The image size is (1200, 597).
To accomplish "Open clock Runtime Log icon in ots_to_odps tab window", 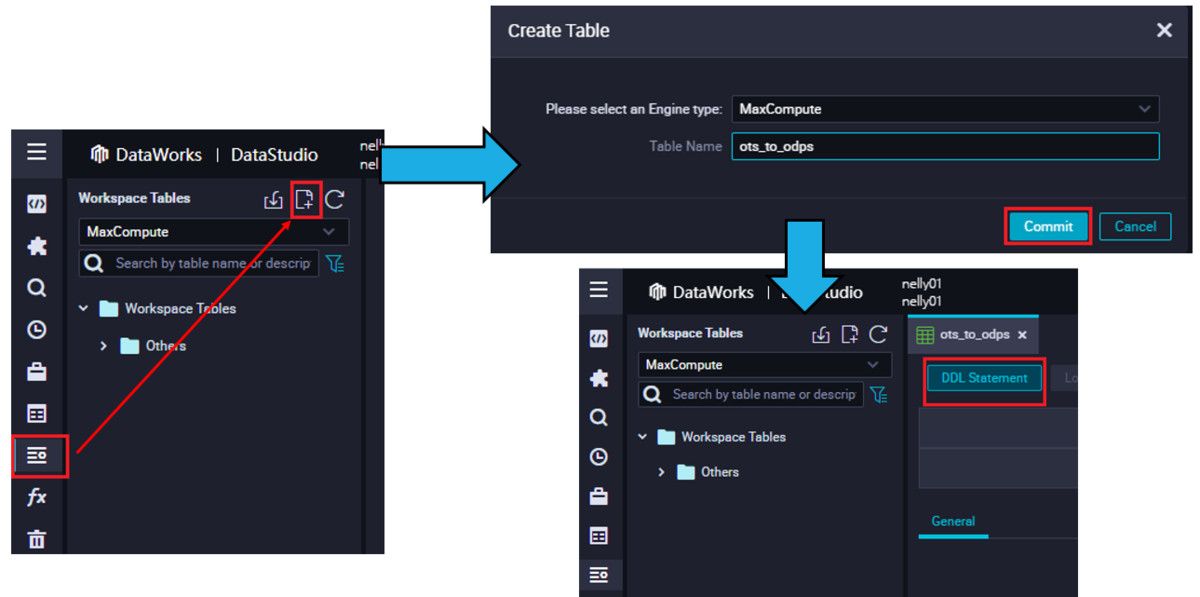I will [599, 457].
